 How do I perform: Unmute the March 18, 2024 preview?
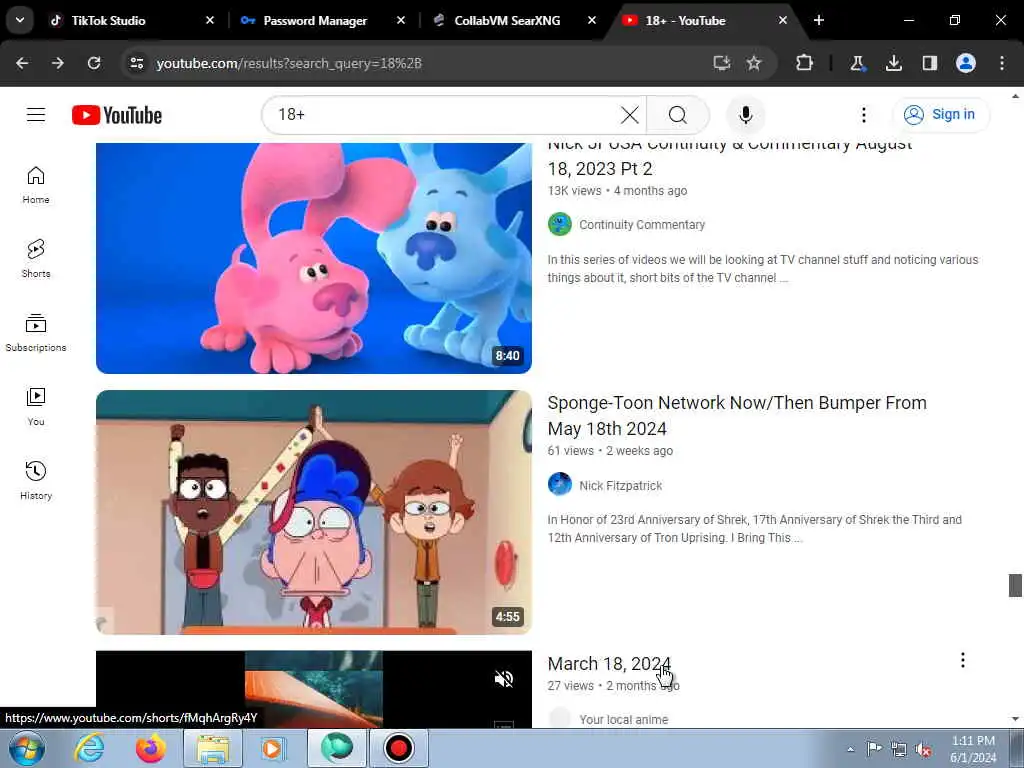coord(504,679)
